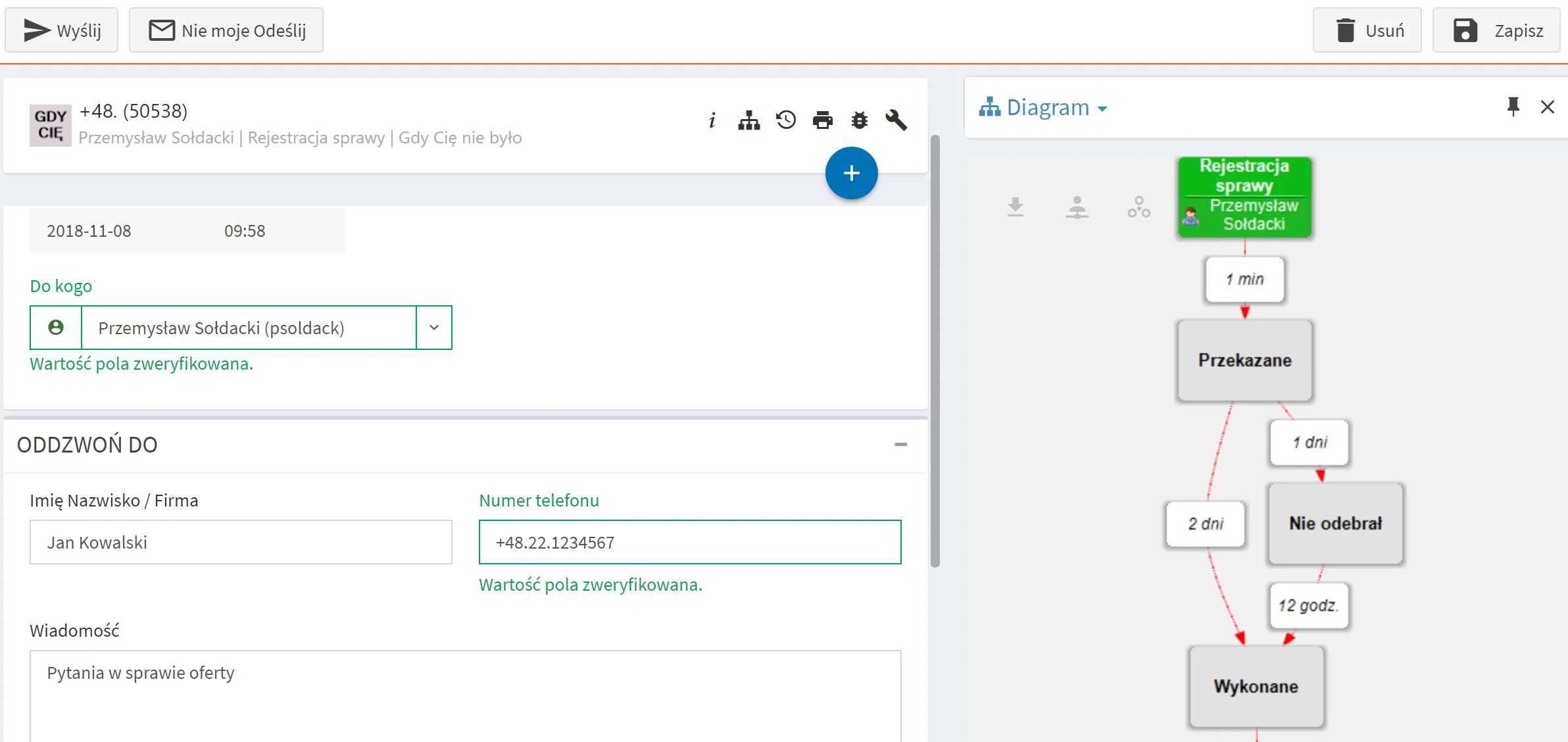Select the Nie odebrał diagram node
This screenshot has height=742, width=1568.
coord(1336,524)
